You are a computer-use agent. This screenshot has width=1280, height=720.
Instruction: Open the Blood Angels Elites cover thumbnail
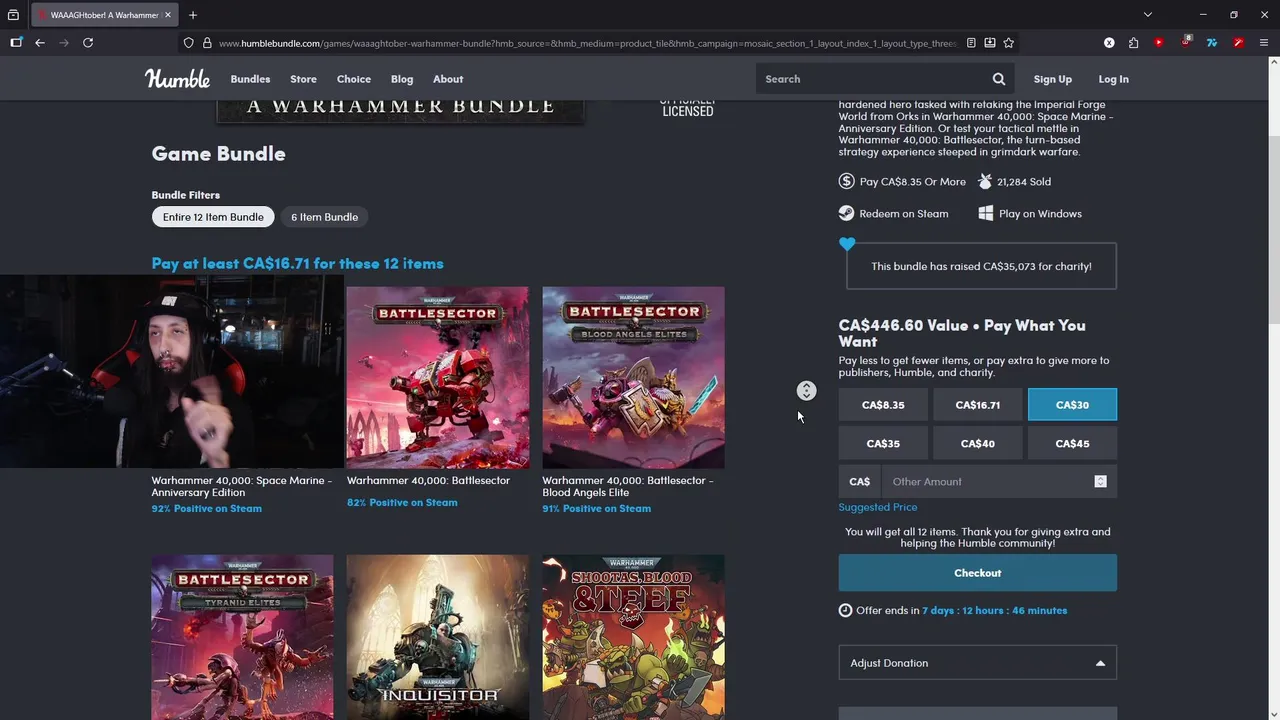[x=634, y=378]
